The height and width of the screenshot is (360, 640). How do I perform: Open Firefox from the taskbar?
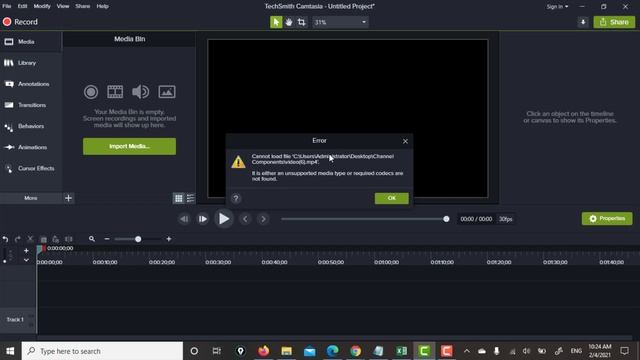(x=263, y=351)
